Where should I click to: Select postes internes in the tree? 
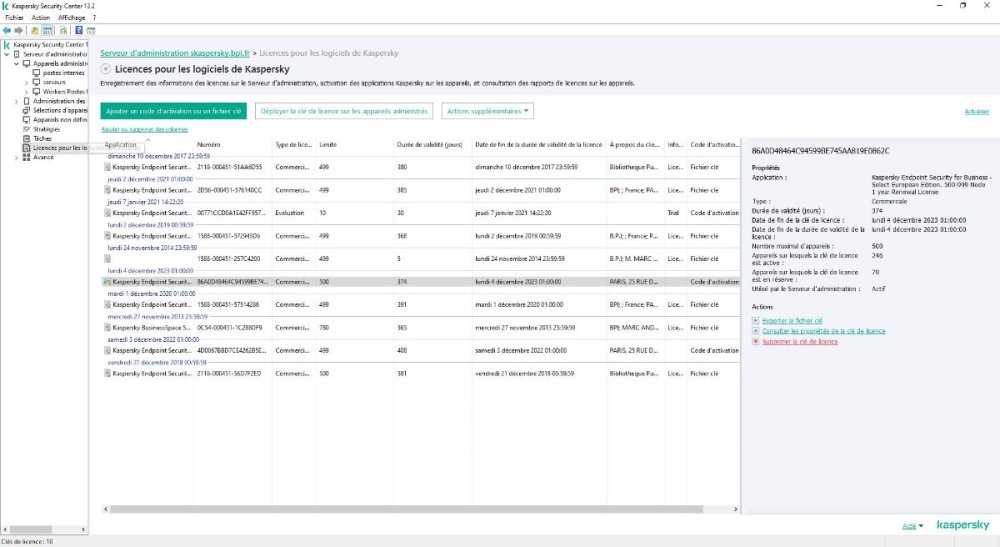64,73
